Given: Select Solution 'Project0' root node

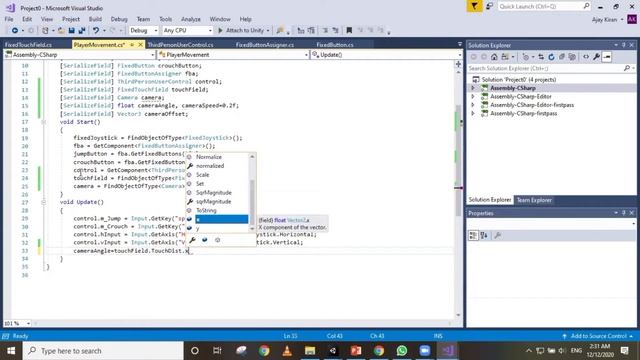Looking at the screenshot, I should [x=518, y=80].
